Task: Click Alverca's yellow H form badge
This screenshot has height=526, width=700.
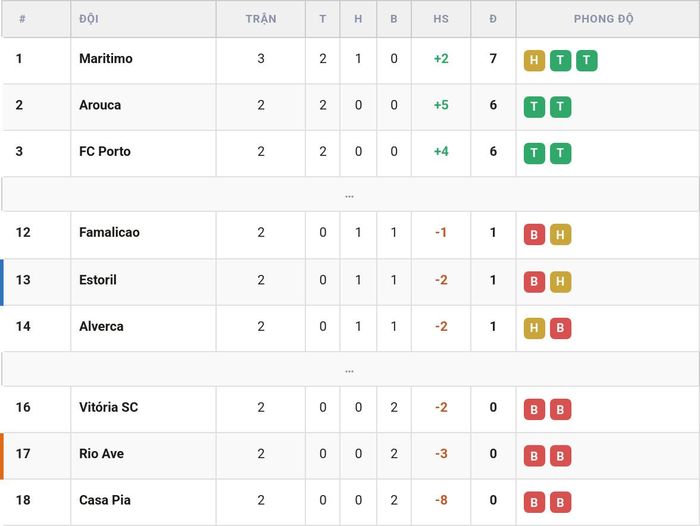Action: [x=534, y=329]
